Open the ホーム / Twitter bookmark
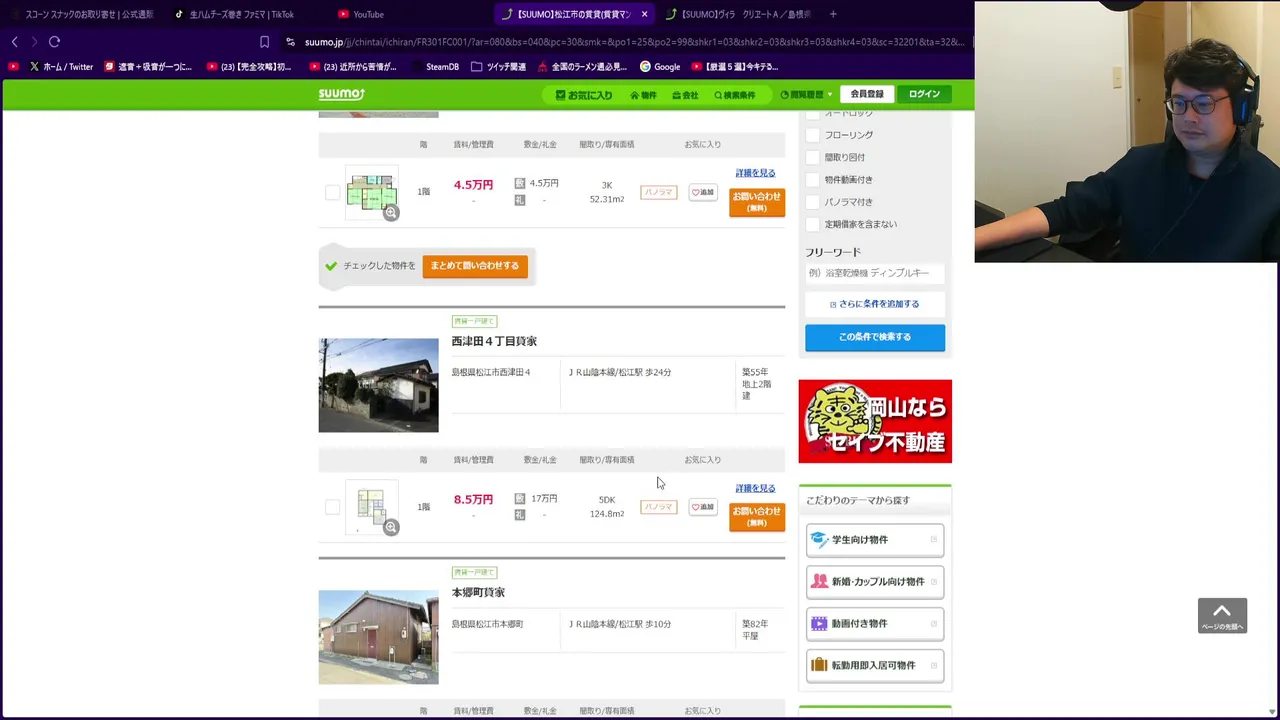 [x=61, y=67]
